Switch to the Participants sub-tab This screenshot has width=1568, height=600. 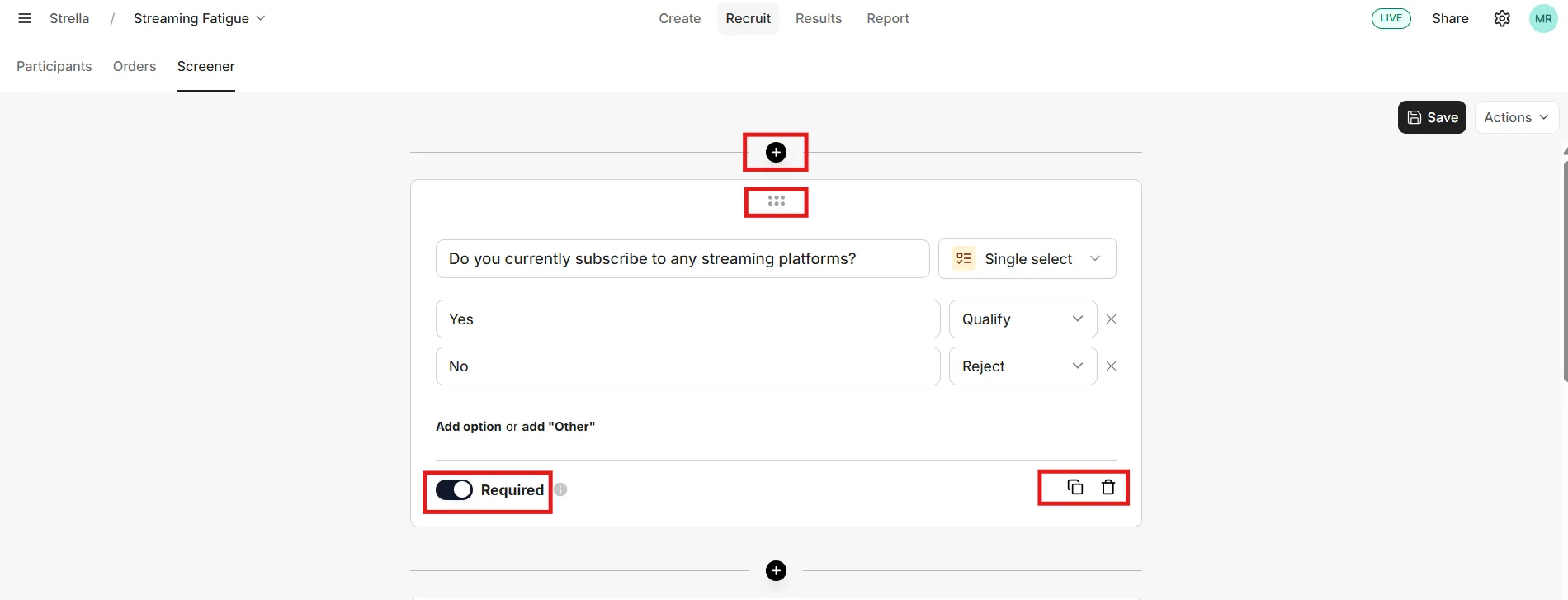click(54, 66)
